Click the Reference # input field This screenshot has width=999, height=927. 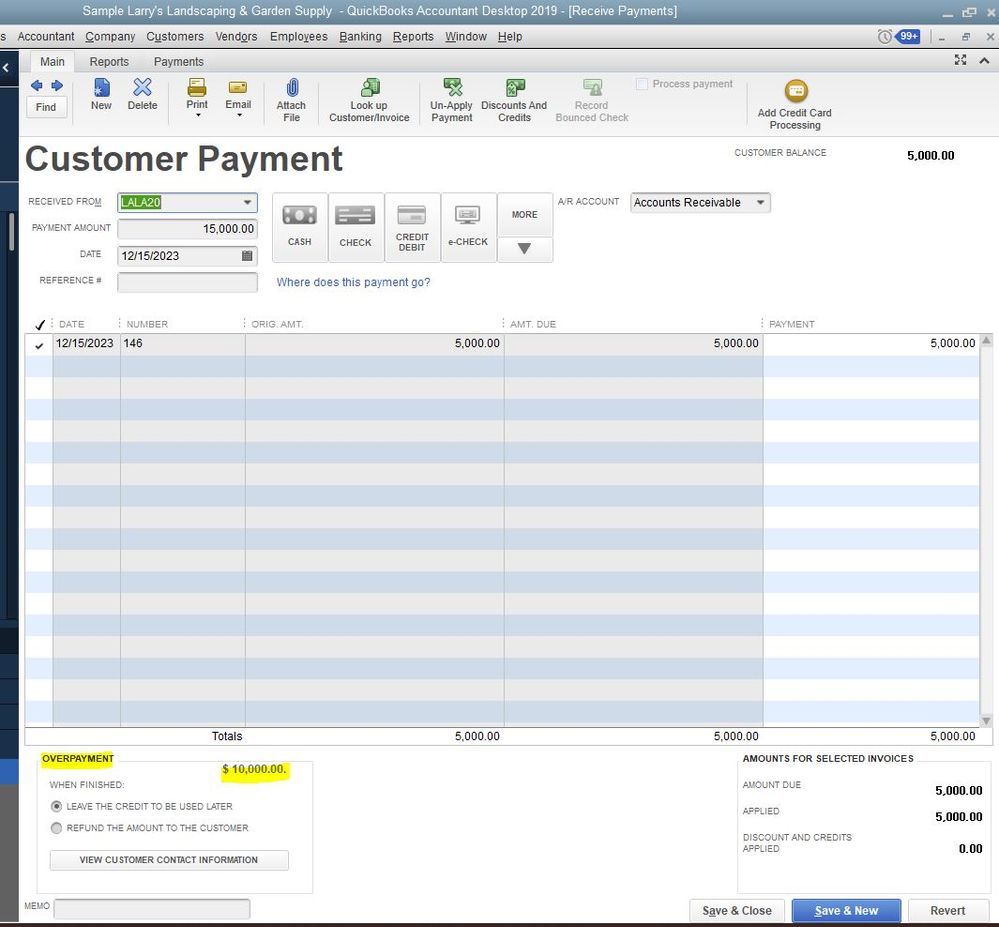pyautogui.click(x=187, y=282)
